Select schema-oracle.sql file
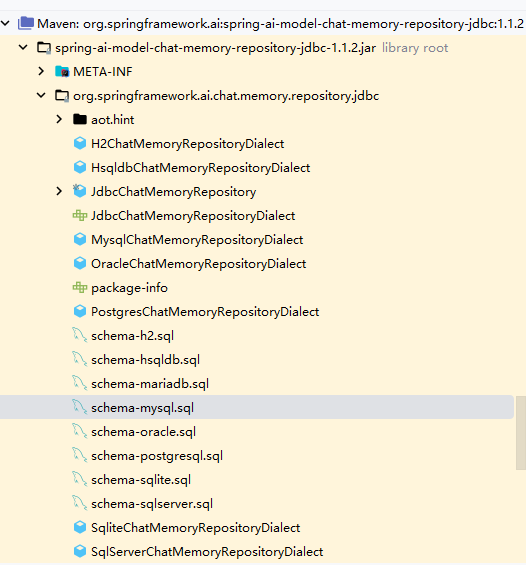The width and height of the screenshot is (526, 565). pos(143,432)
